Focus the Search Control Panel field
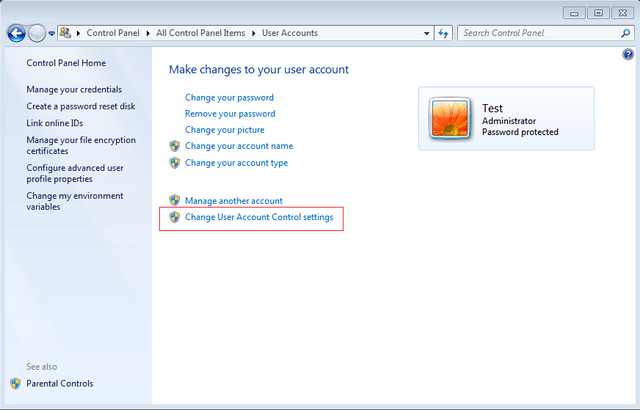Image resolution: width=640 pixels, height=410 pixels. click(x=539, y=33)
